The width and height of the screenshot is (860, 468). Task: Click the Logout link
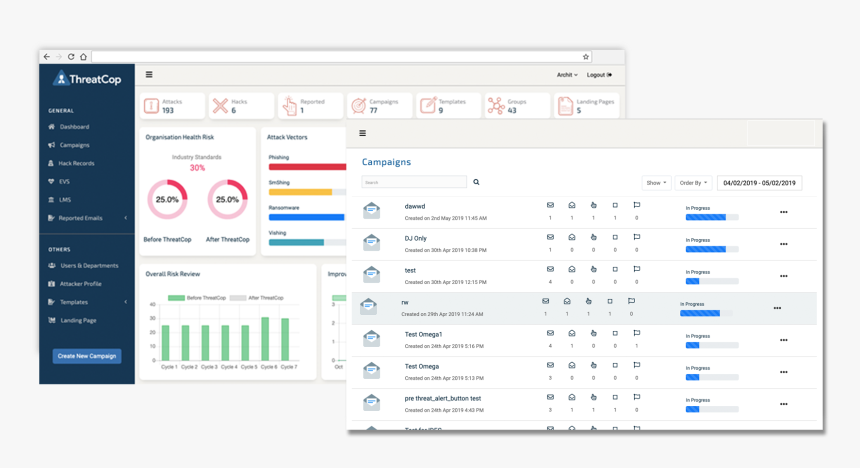pyautogui.click(x=599, y=75)
